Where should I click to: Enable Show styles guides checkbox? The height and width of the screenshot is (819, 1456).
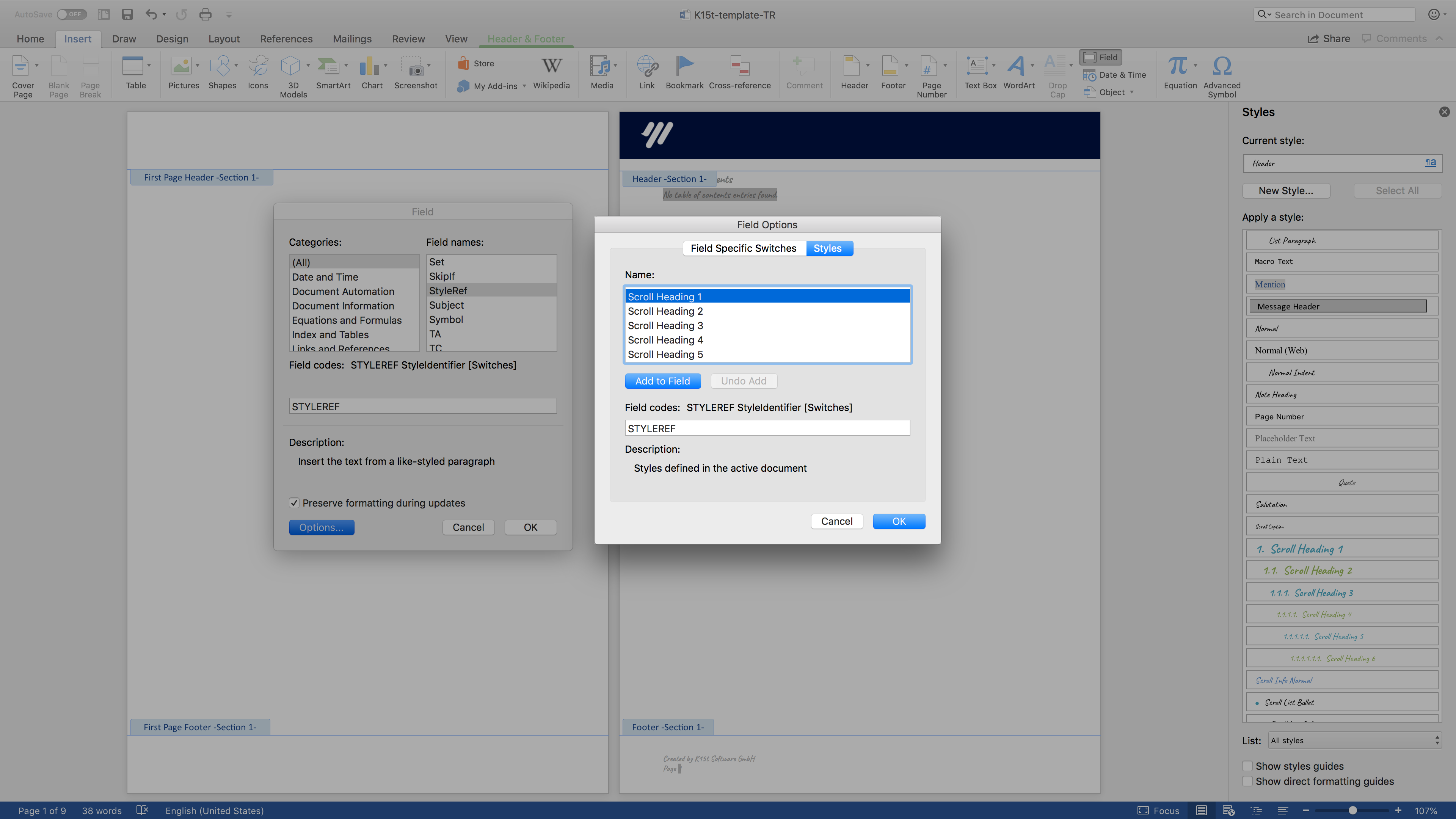1247,766
